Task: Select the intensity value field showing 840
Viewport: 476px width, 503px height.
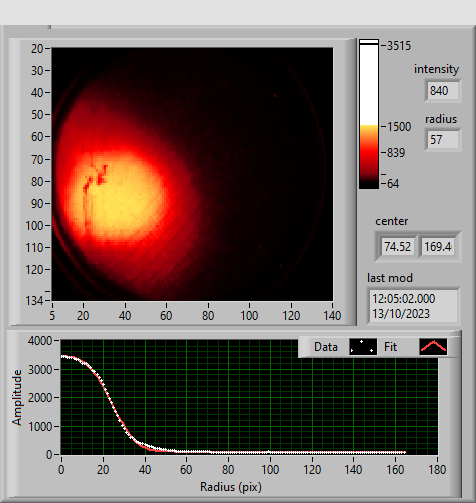Action: tap(443, 91)
